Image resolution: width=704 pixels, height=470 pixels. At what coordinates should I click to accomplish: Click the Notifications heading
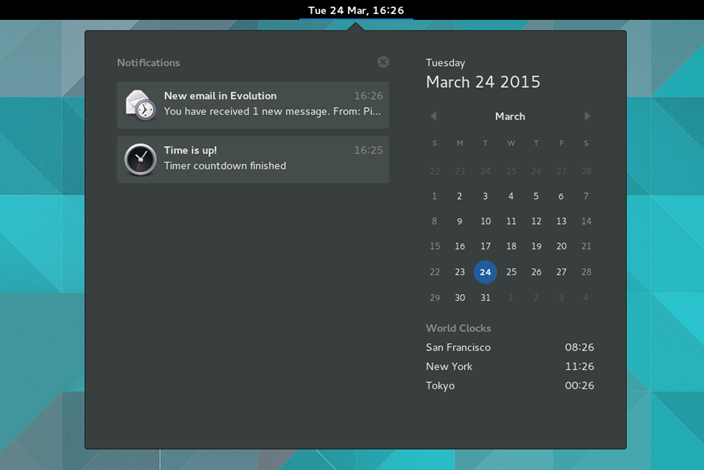[149, 63]
